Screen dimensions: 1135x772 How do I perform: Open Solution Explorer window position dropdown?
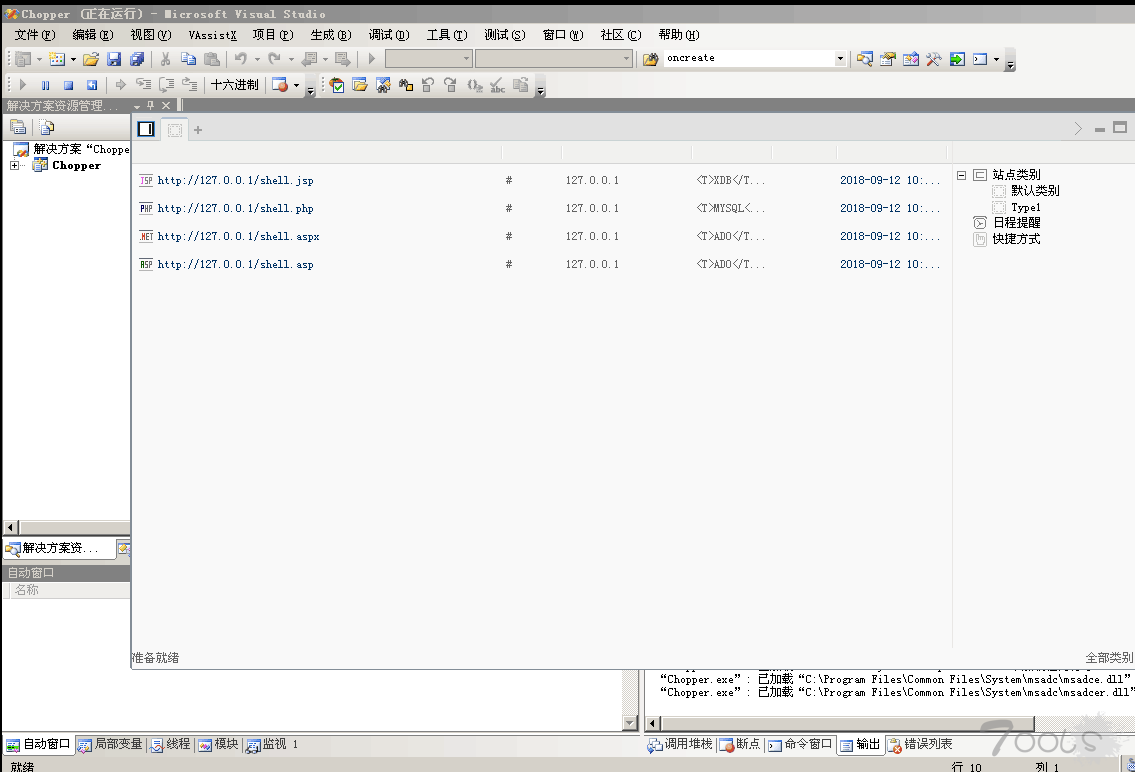pyautogui.click(x=137, y=106)
